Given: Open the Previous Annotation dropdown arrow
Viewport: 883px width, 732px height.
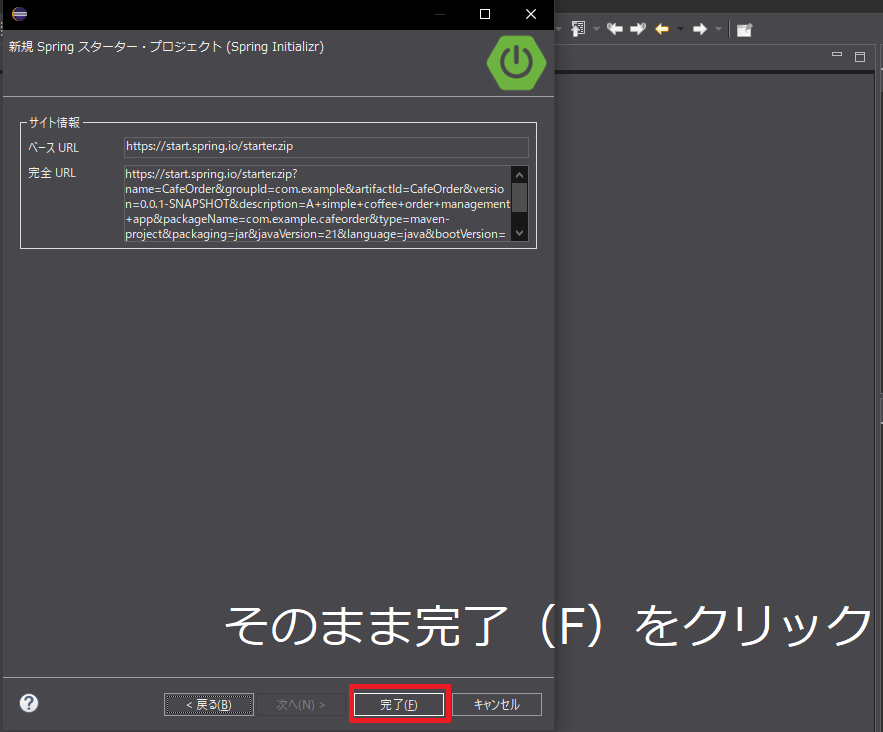Looking at the screenshot, I should coord(596,29).
